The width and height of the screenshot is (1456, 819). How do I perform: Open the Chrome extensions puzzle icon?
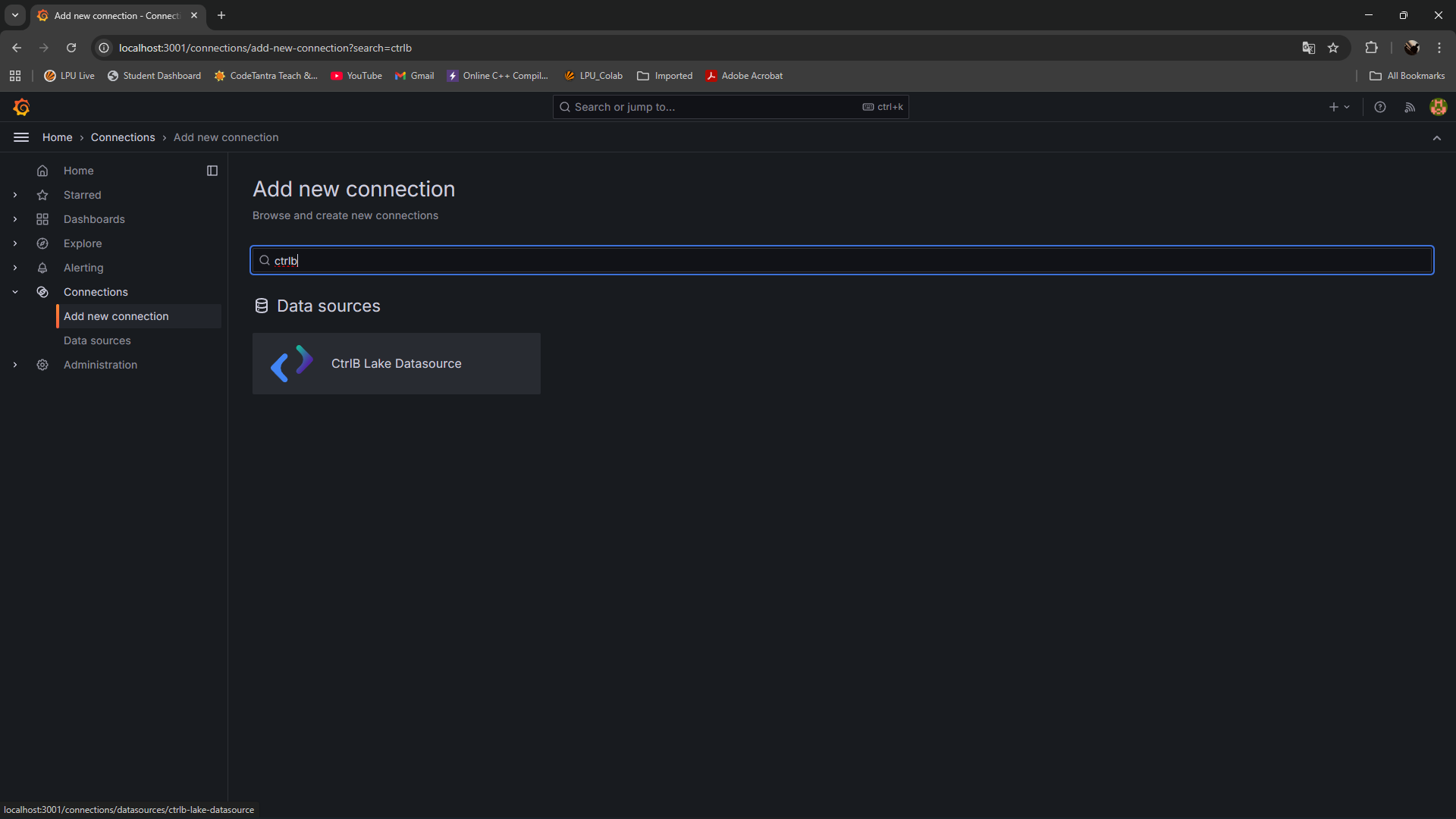click(x=1371, y=48)
